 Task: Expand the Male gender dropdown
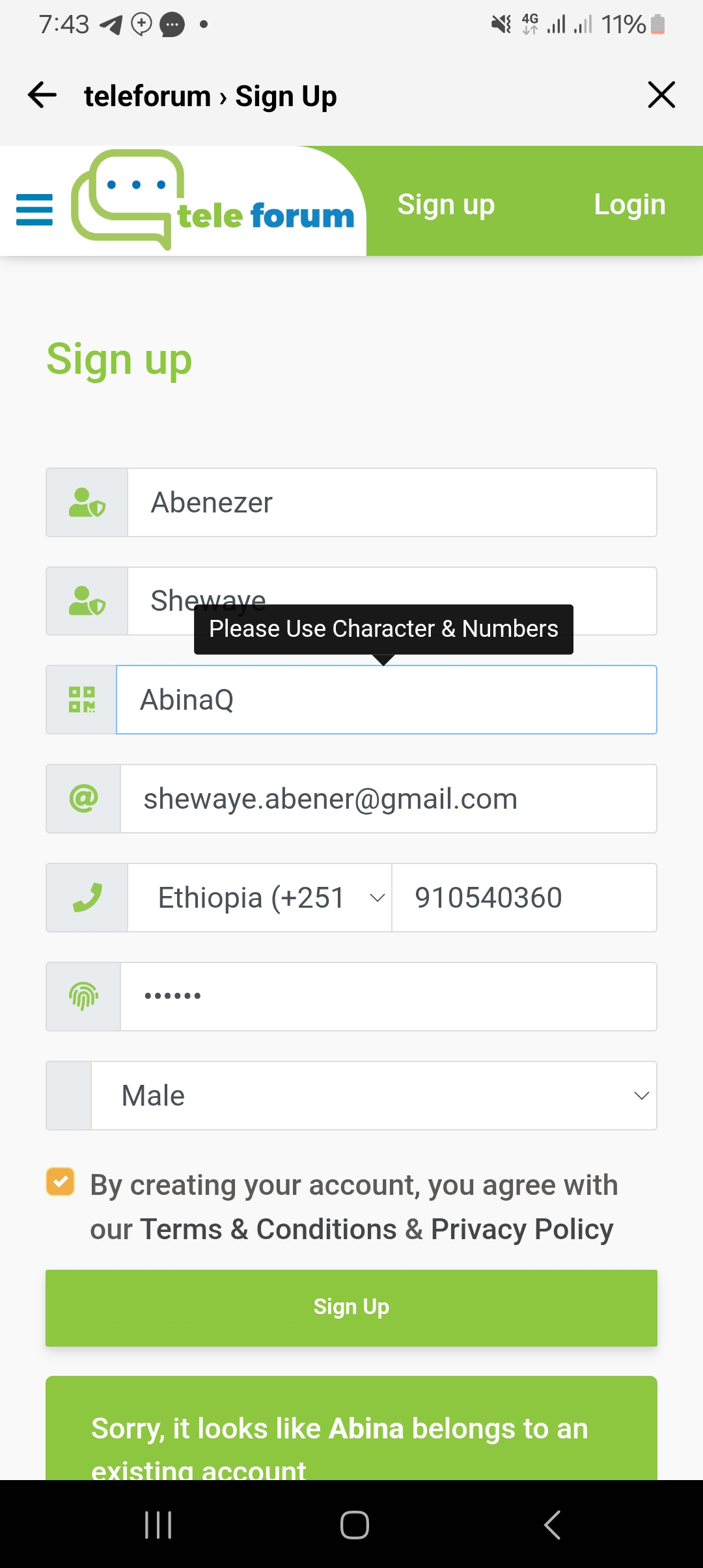tap(374, 1096)
